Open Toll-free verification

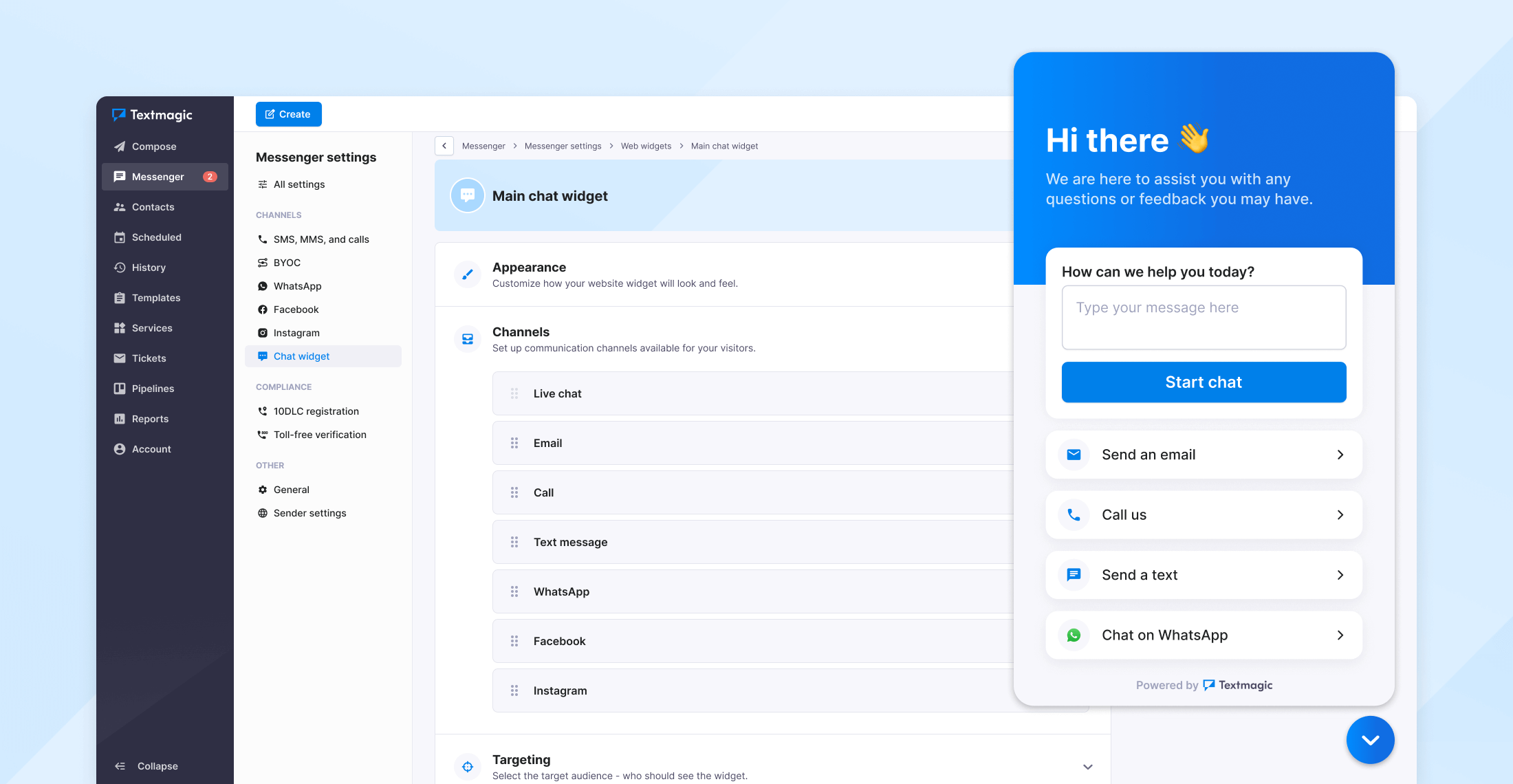click(323, 435)
